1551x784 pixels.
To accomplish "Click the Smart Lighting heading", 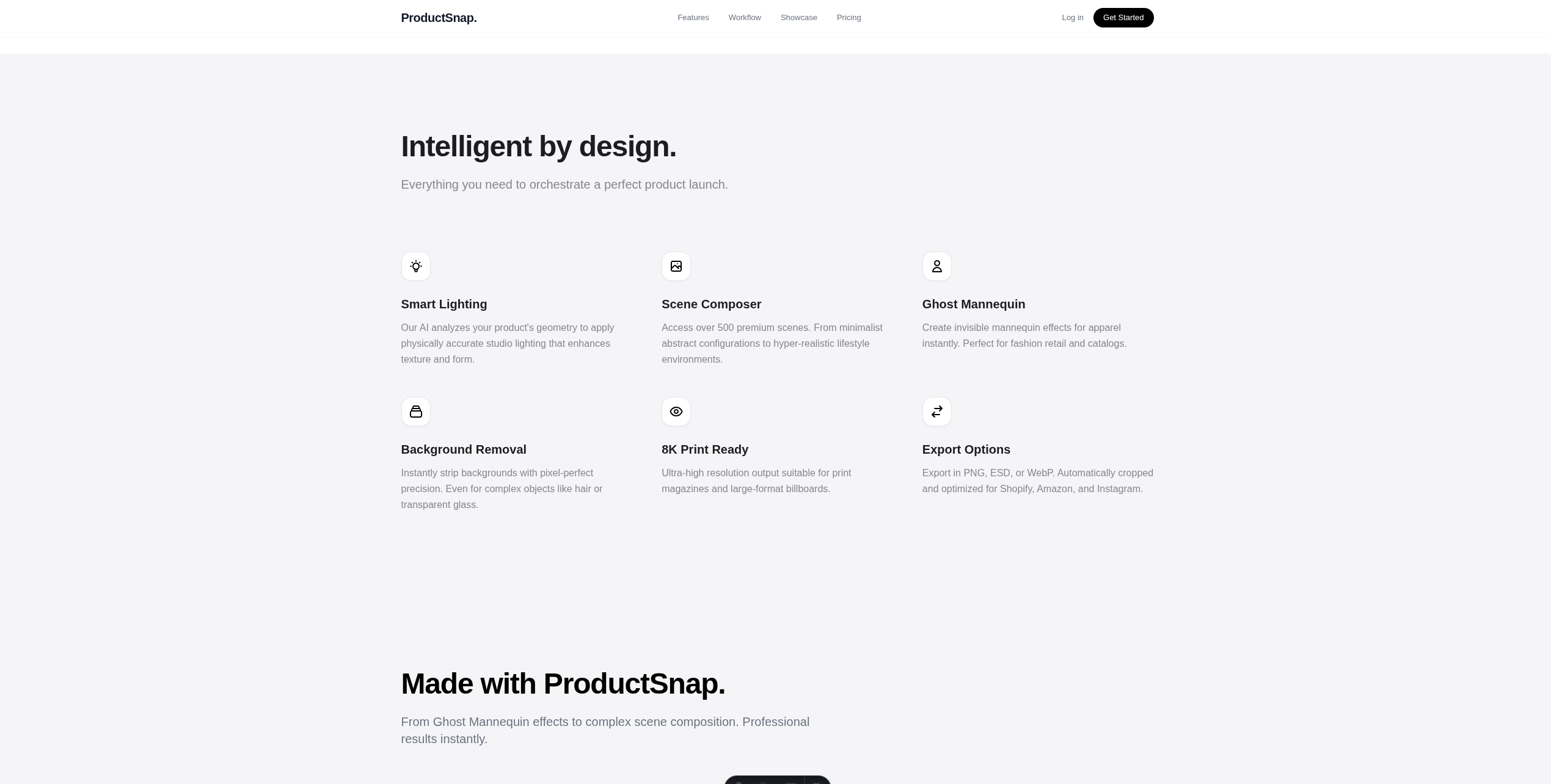I will point(444,304).
